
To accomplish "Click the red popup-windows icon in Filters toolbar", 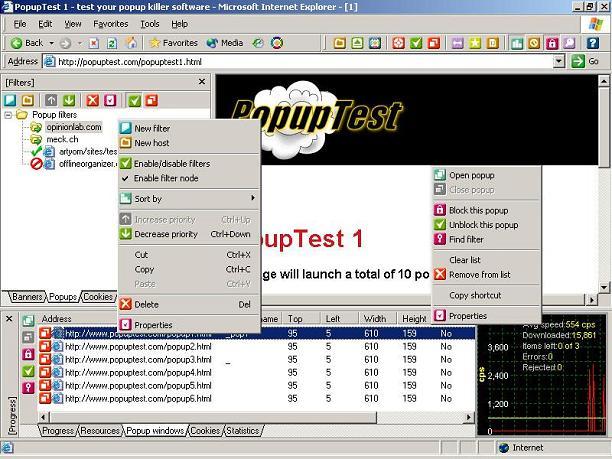I will click(x=151, y=100).
